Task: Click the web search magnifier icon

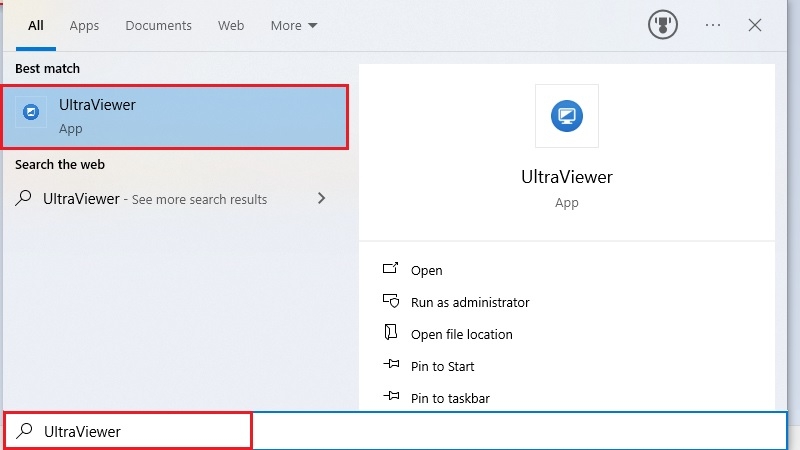Action: pyautogui.click(x=23, y=198)
